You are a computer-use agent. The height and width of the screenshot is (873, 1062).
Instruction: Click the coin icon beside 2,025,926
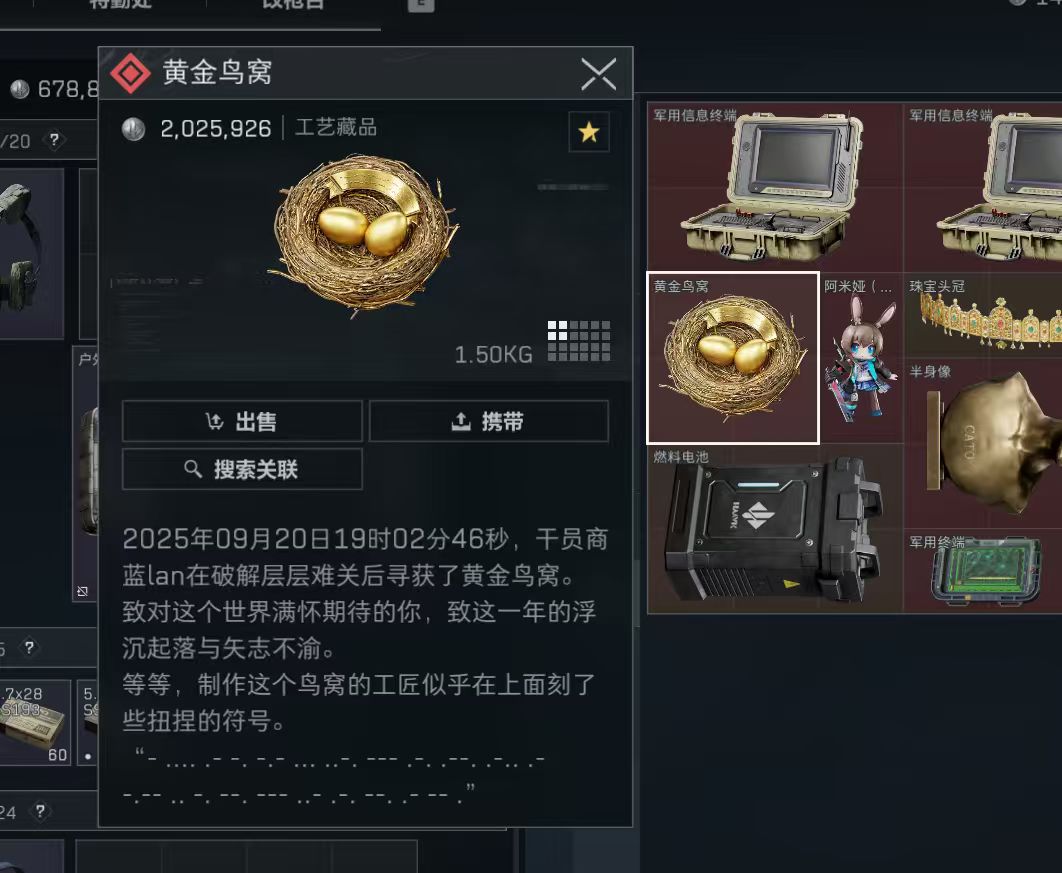click(x=133, y=129)
